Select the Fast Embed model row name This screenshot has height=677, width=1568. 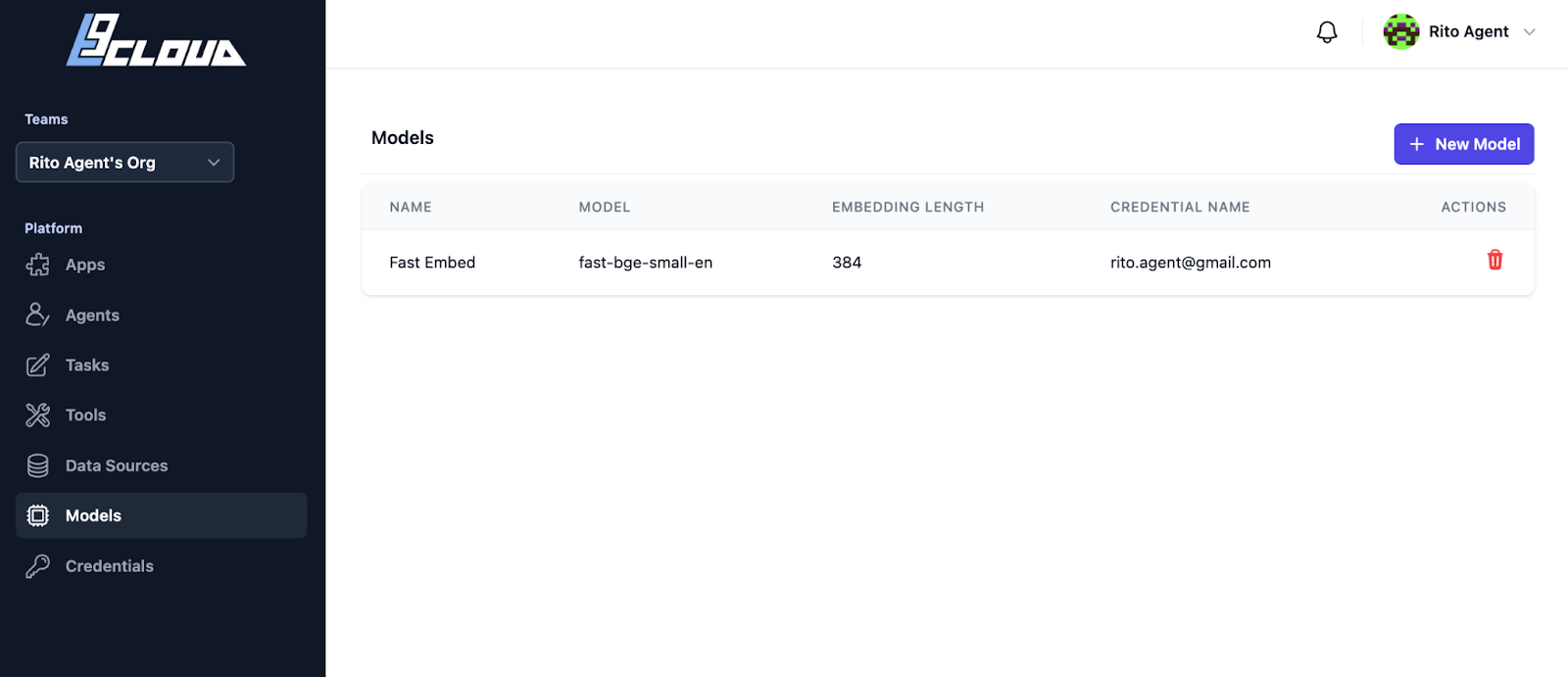pos(432,263)
